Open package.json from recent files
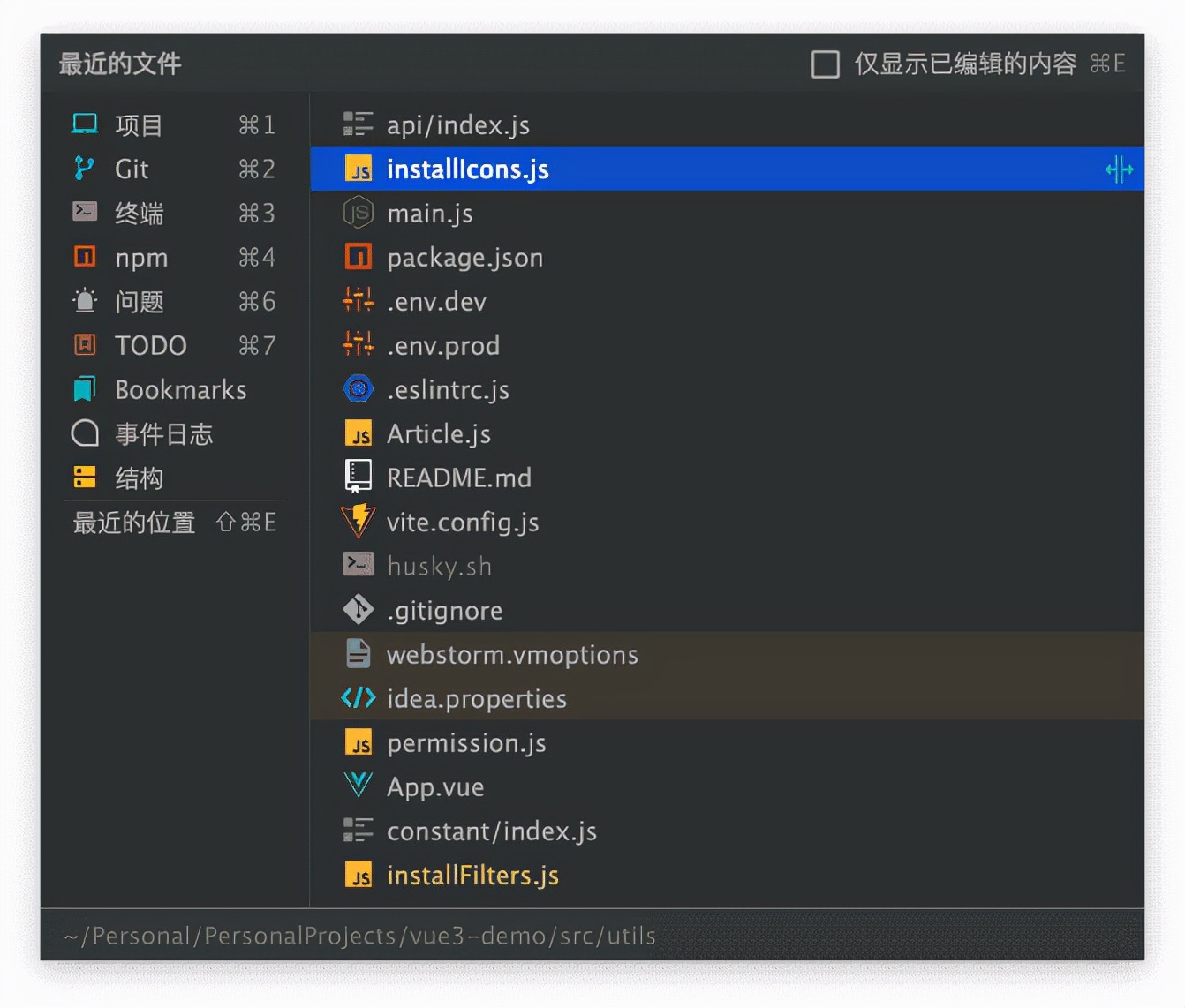This screenshot has height=1008, width=1185. pyautogui.click(x=727, y=257)
